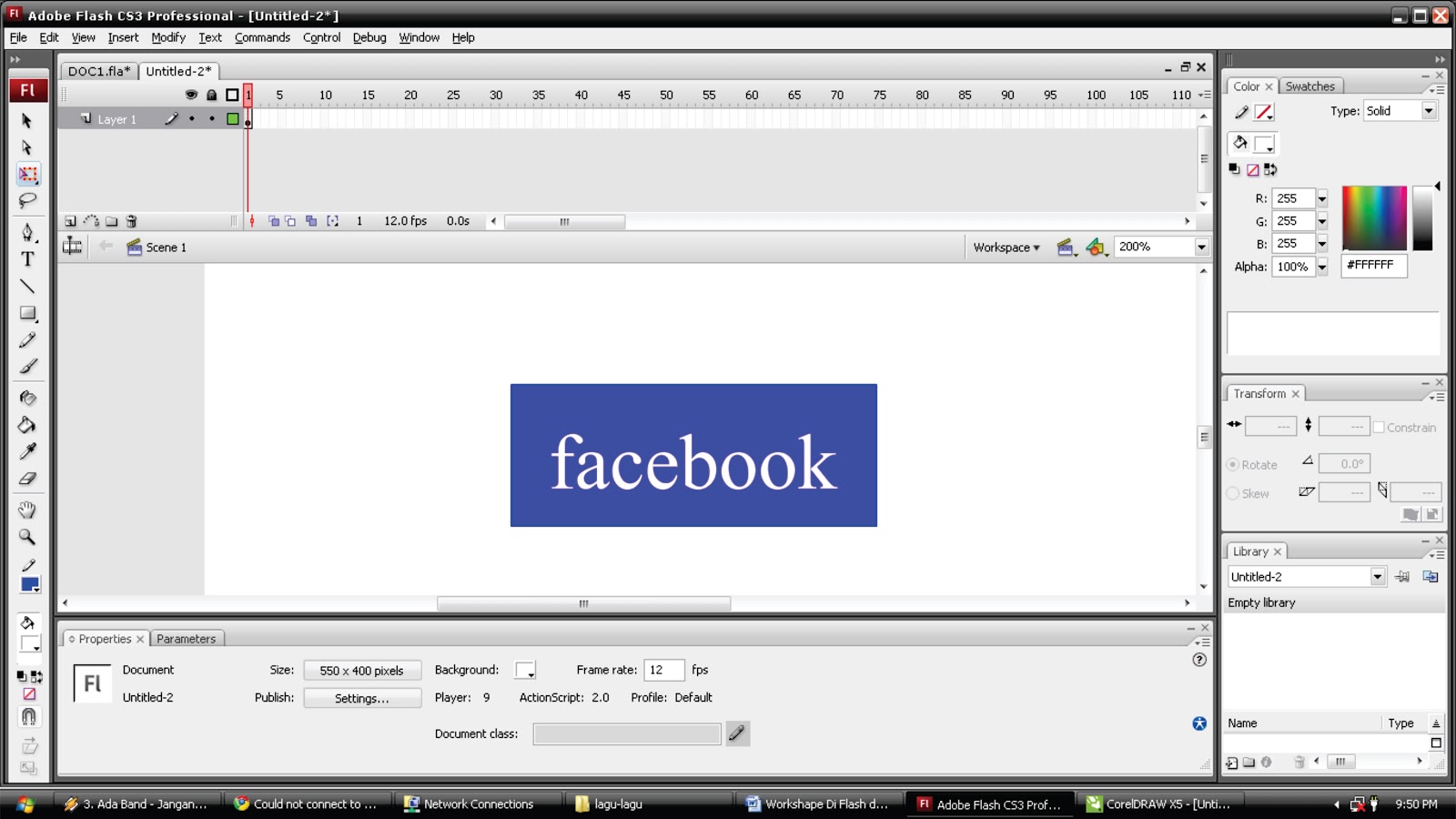Click the Edit Symbols icon
The image size is (1456, 819).
pos(1097,248)
